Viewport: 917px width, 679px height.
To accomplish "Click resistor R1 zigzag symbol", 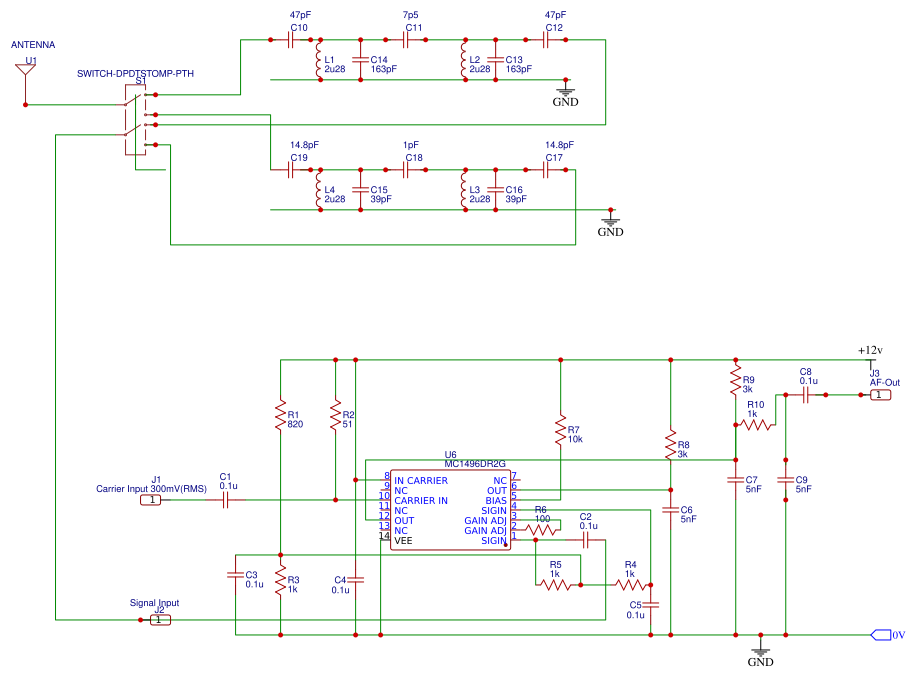I will [x=281, y=415].
